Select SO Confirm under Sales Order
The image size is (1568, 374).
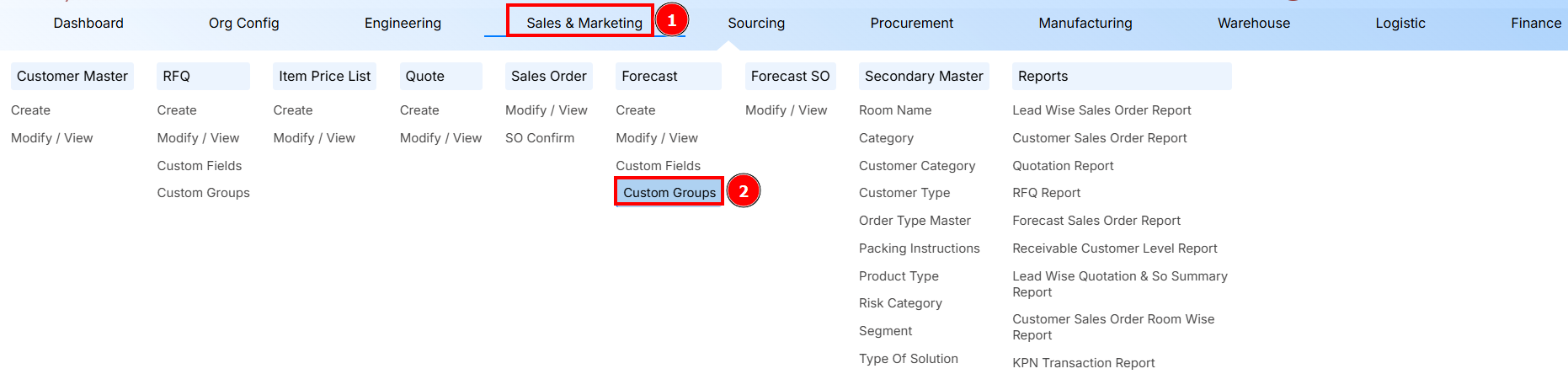[x=539, y=138]
